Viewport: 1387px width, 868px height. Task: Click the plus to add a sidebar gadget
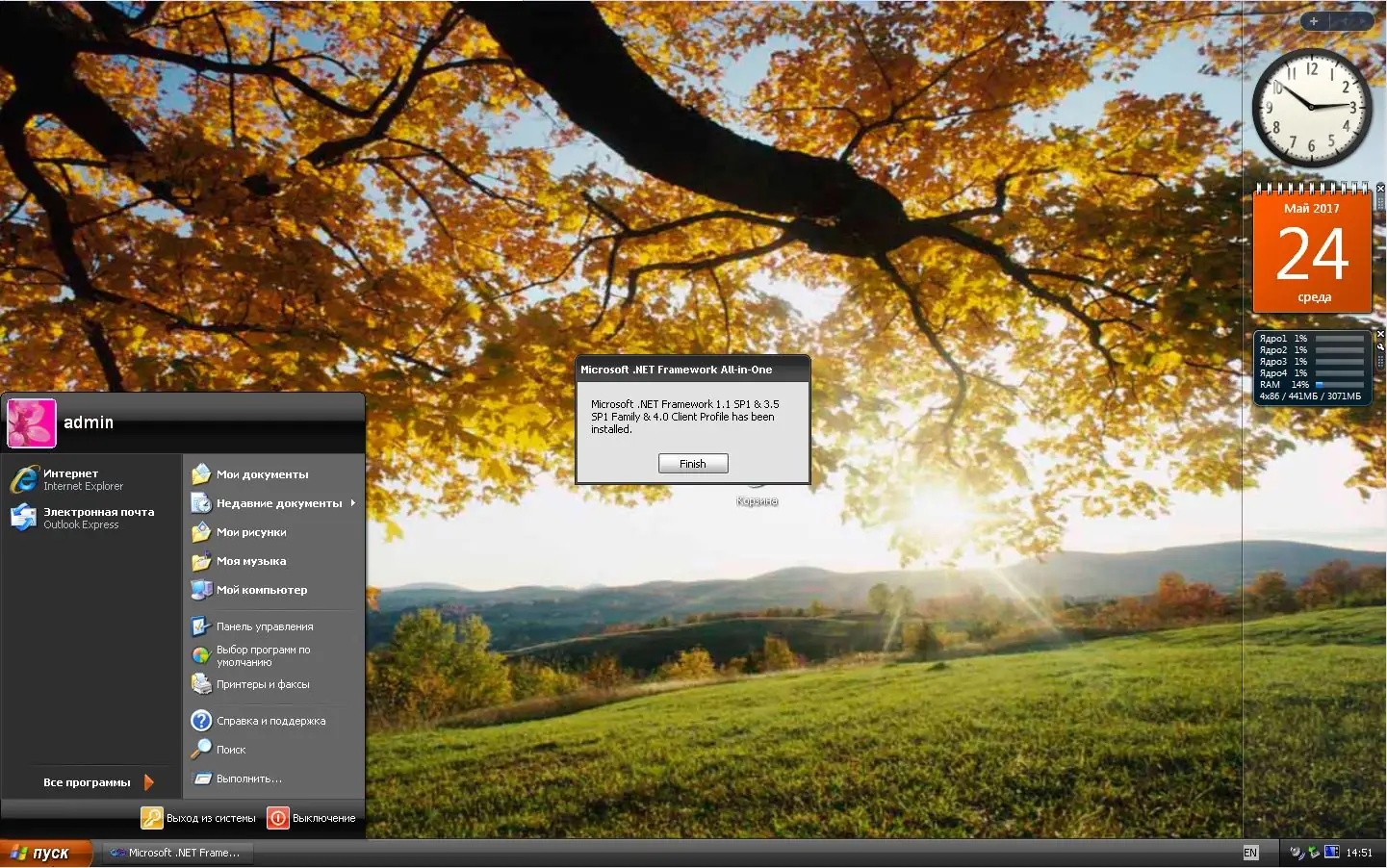(x=1314, y=20)
